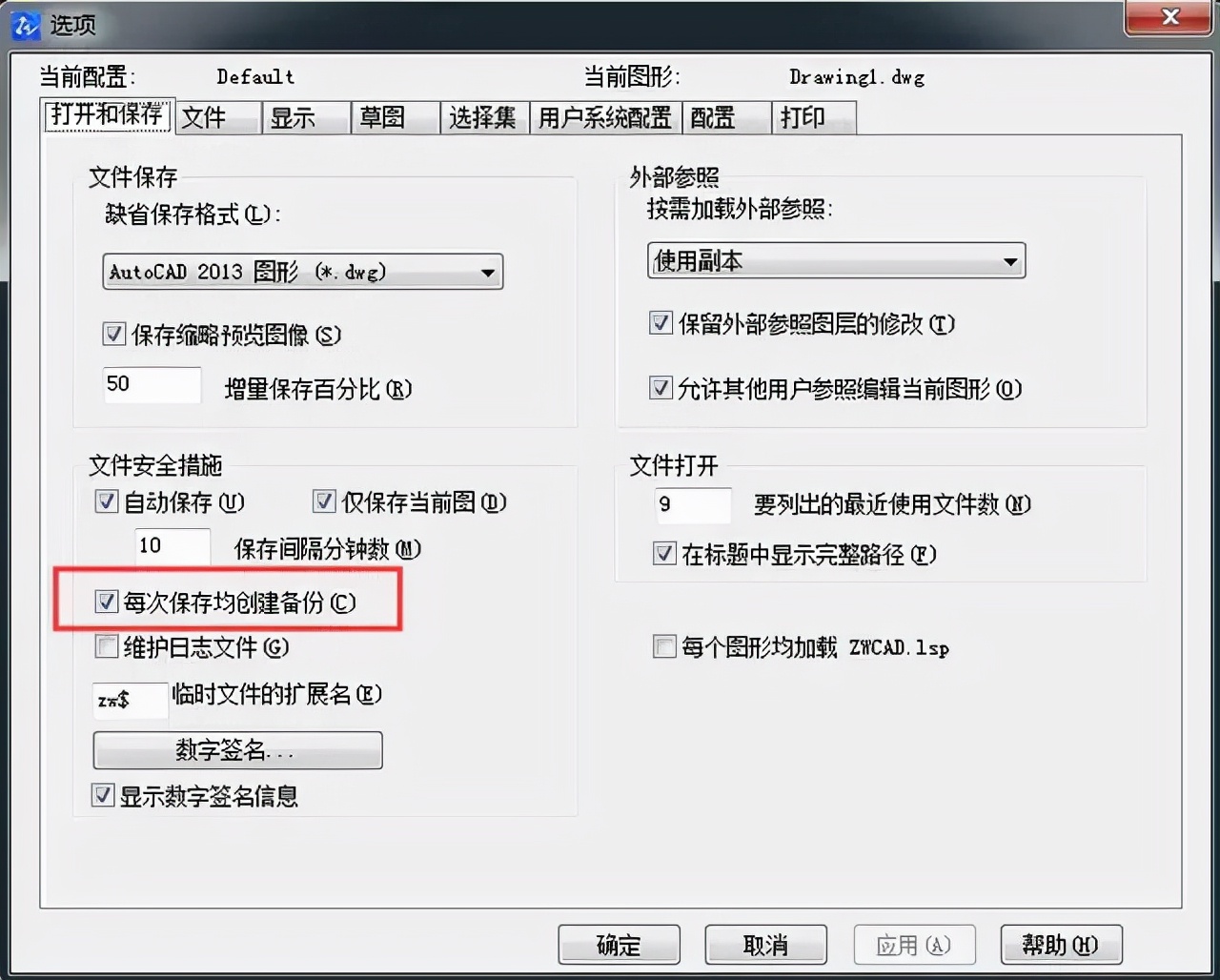Image resolution: width=1220 pixels, height=980 pixels.
Task: Switch to the 显示 tab
Action: (x=306, y=118)
